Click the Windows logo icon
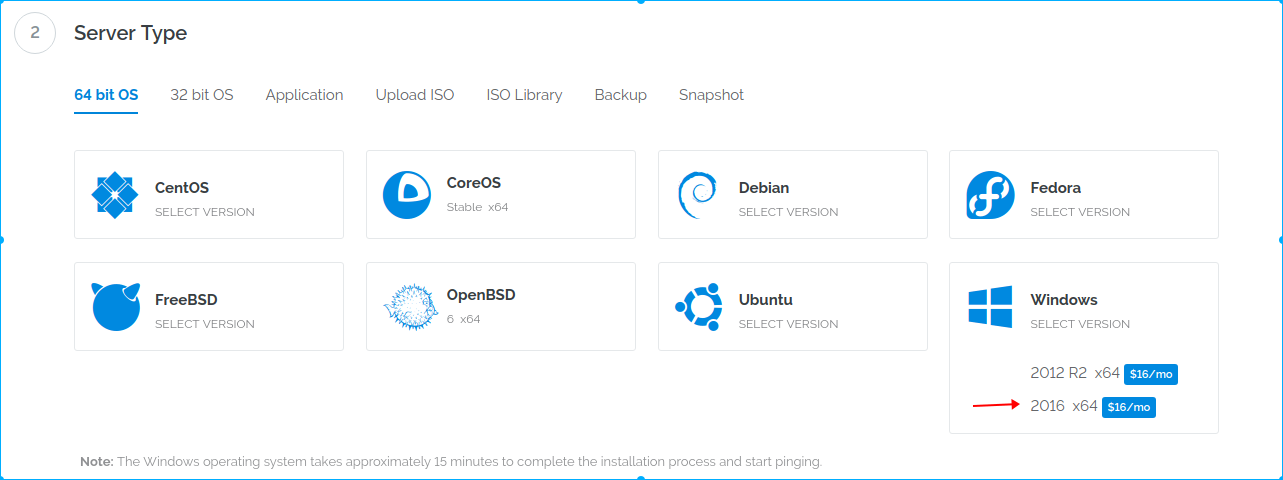This screenshot has width=1283, height=480. click(x=990, y=306)
